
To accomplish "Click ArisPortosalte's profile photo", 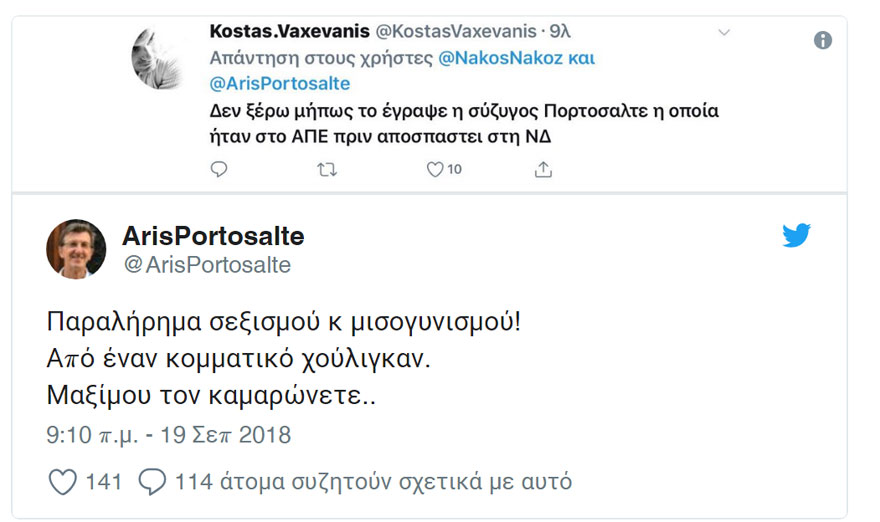I will point(76,249).
